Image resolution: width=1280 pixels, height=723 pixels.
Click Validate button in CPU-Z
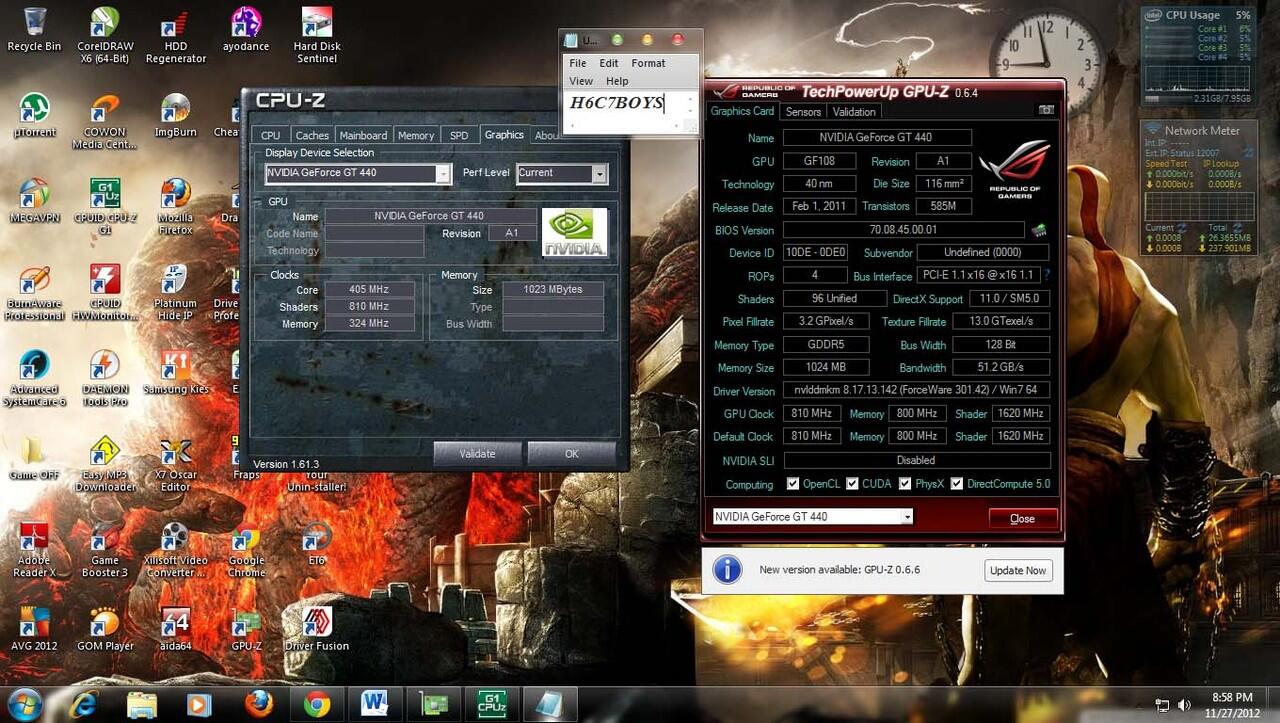pyautogui.click(x=477, y=453)
